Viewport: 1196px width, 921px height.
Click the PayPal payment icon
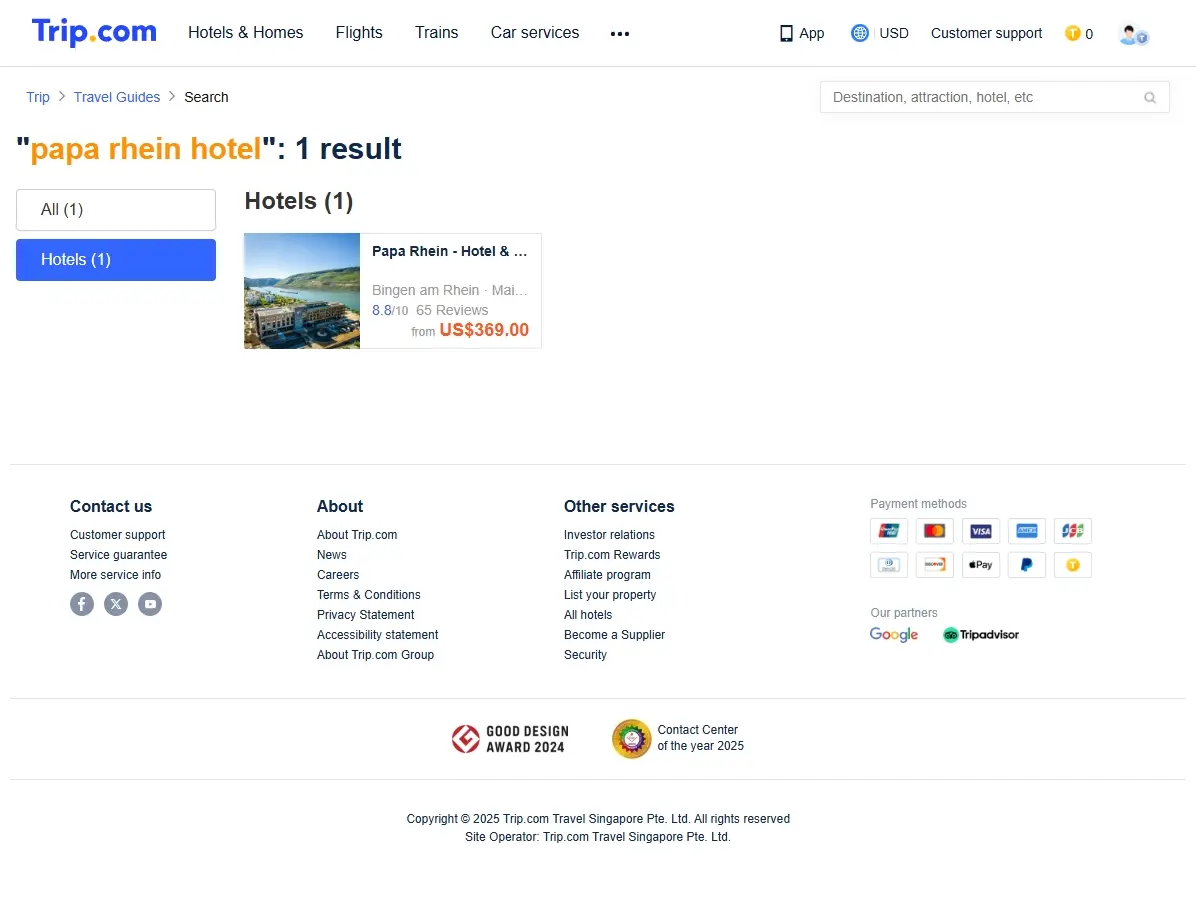1027,565
